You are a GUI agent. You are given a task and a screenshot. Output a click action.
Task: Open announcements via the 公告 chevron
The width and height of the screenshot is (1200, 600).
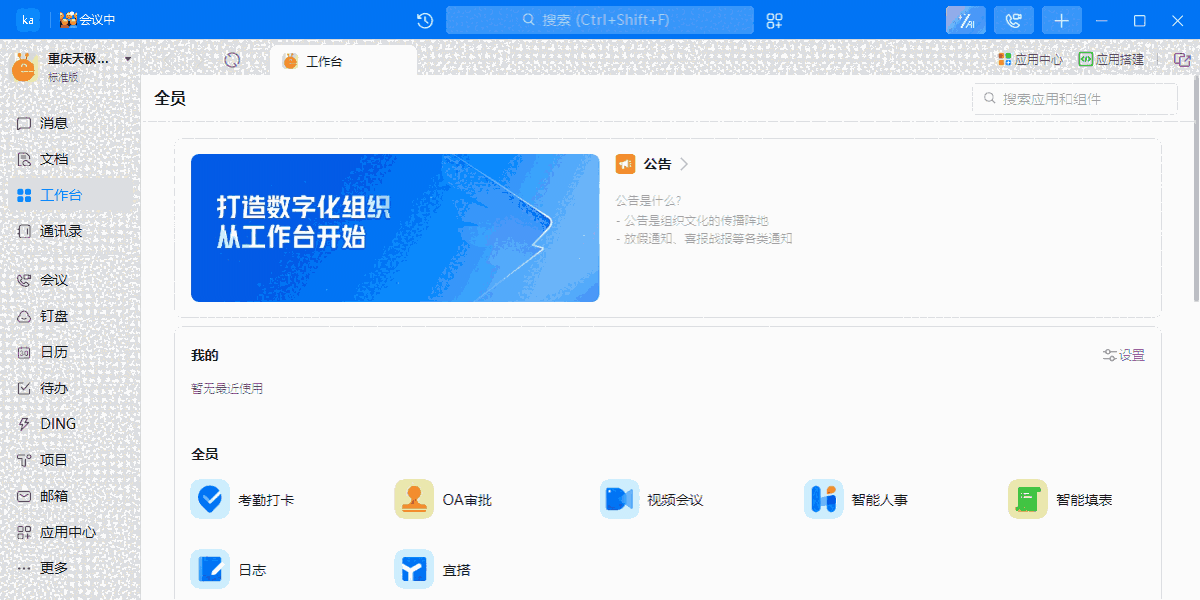(x=684, y=164)
